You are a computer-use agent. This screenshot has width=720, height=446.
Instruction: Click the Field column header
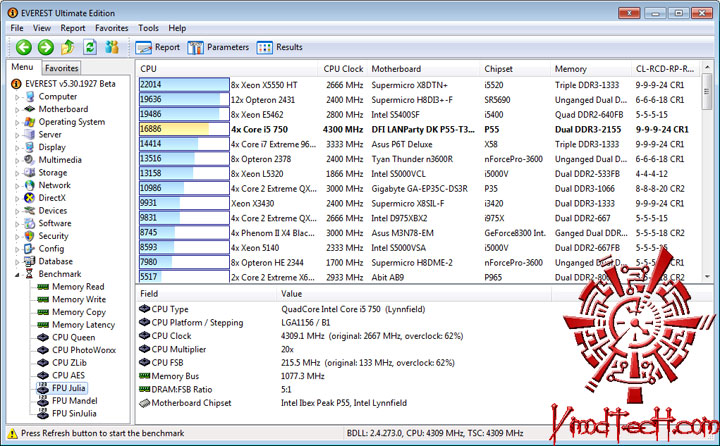click(x=206, y=294)
